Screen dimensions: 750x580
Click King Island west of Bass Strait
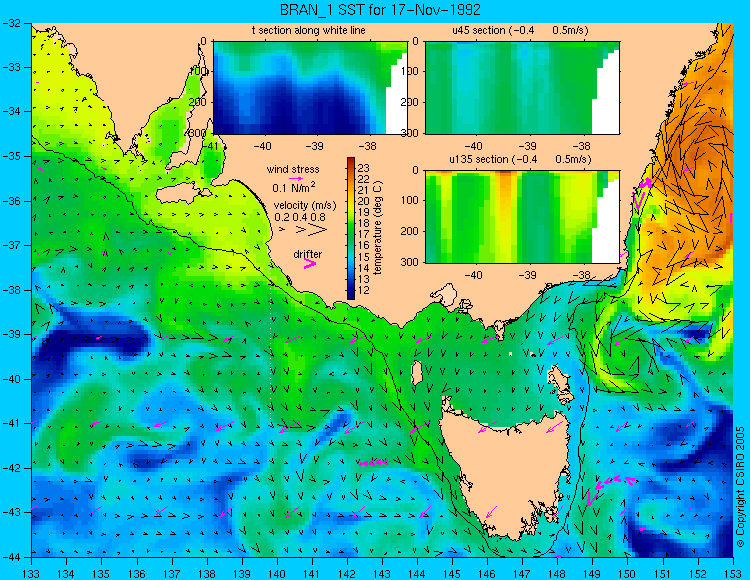point(417,373)
